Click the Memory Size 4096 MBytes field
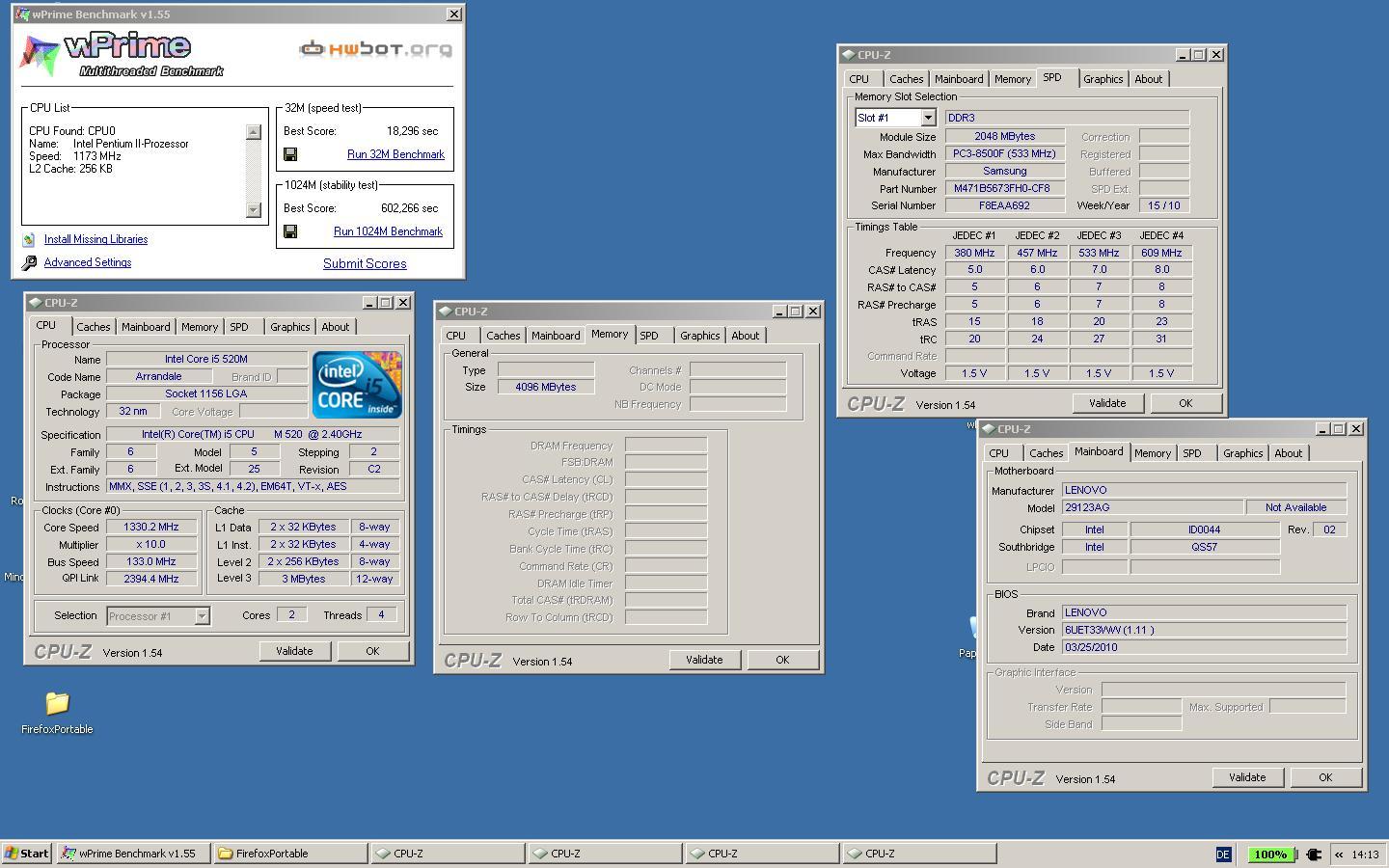Viewport: 1389px width, 868px height. tap(546, 387)
